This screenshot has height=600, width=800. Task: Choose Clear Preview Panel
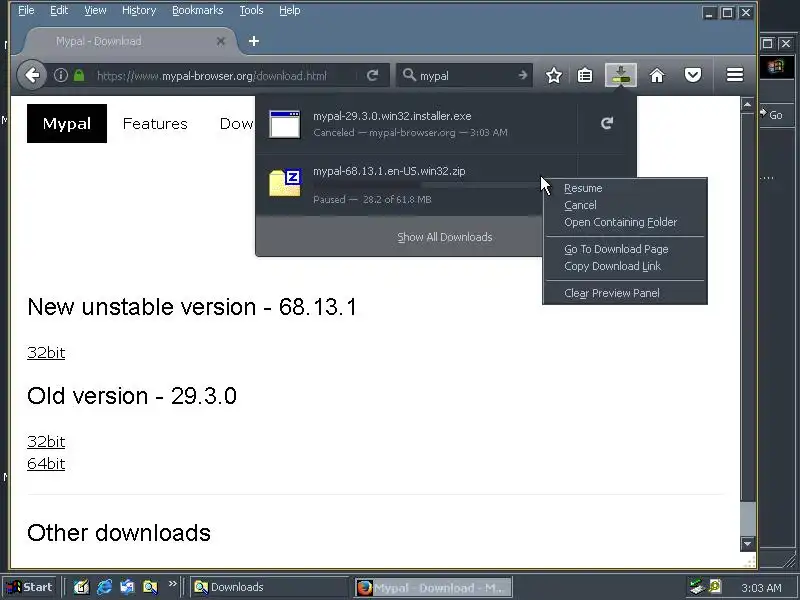point(624,293)
